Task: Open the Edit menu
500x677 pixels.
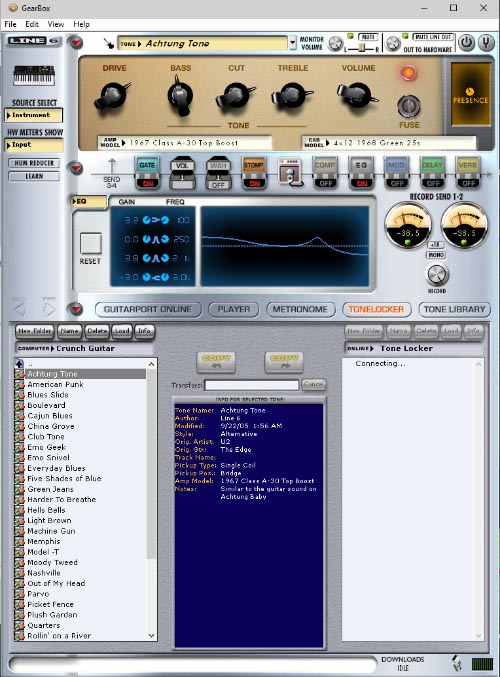Action: click(32, 24)
